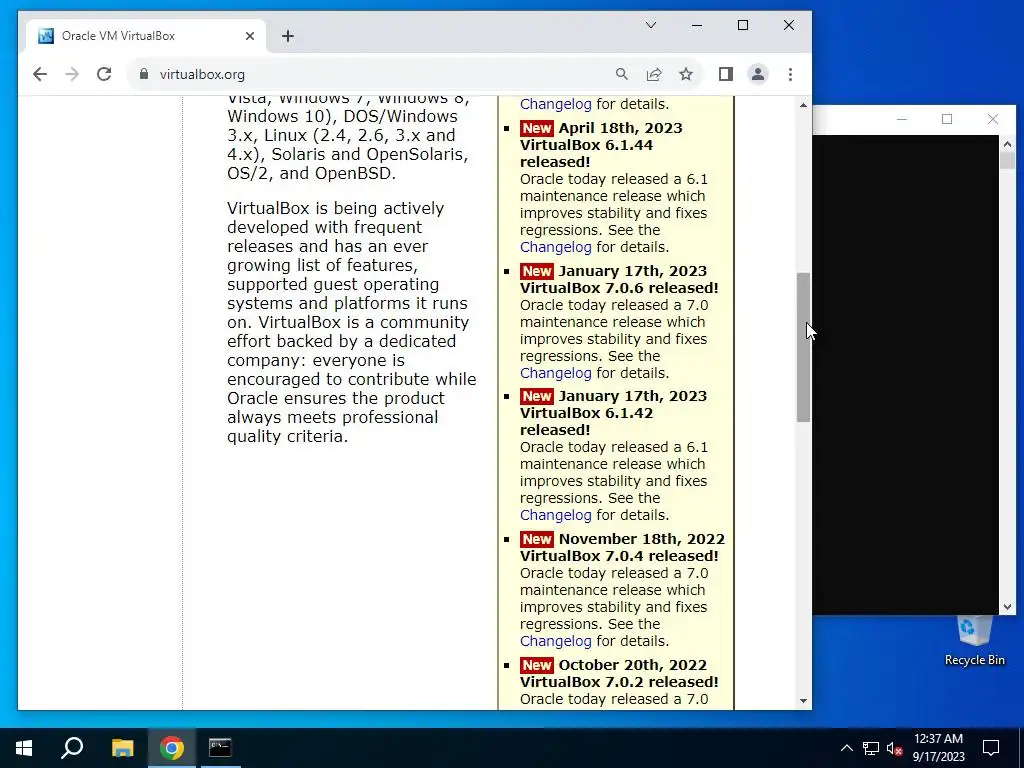
Task: Open the Changelog link for VirtualBox 6.1.44
Action: pos(556,247)
